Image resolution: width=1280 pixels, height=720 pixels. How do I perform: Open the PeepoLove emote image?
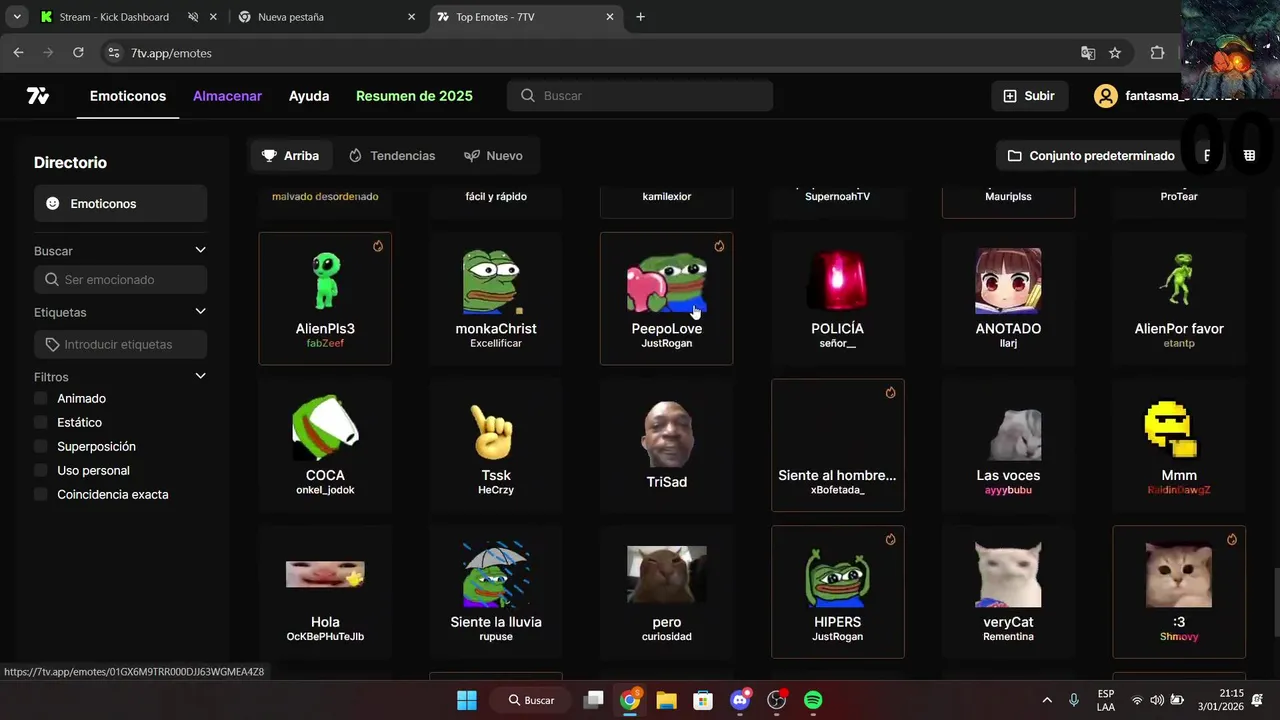[x=667, y=282]
